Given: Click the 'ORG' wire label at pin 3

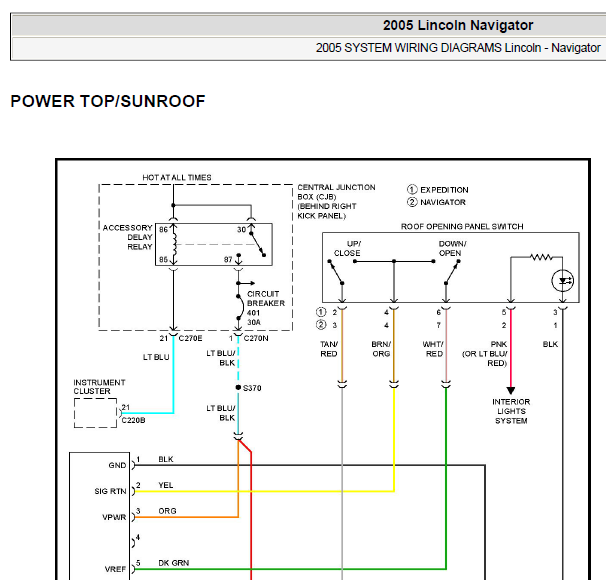Looking at the screenshot, I should (x=167, y=511).
